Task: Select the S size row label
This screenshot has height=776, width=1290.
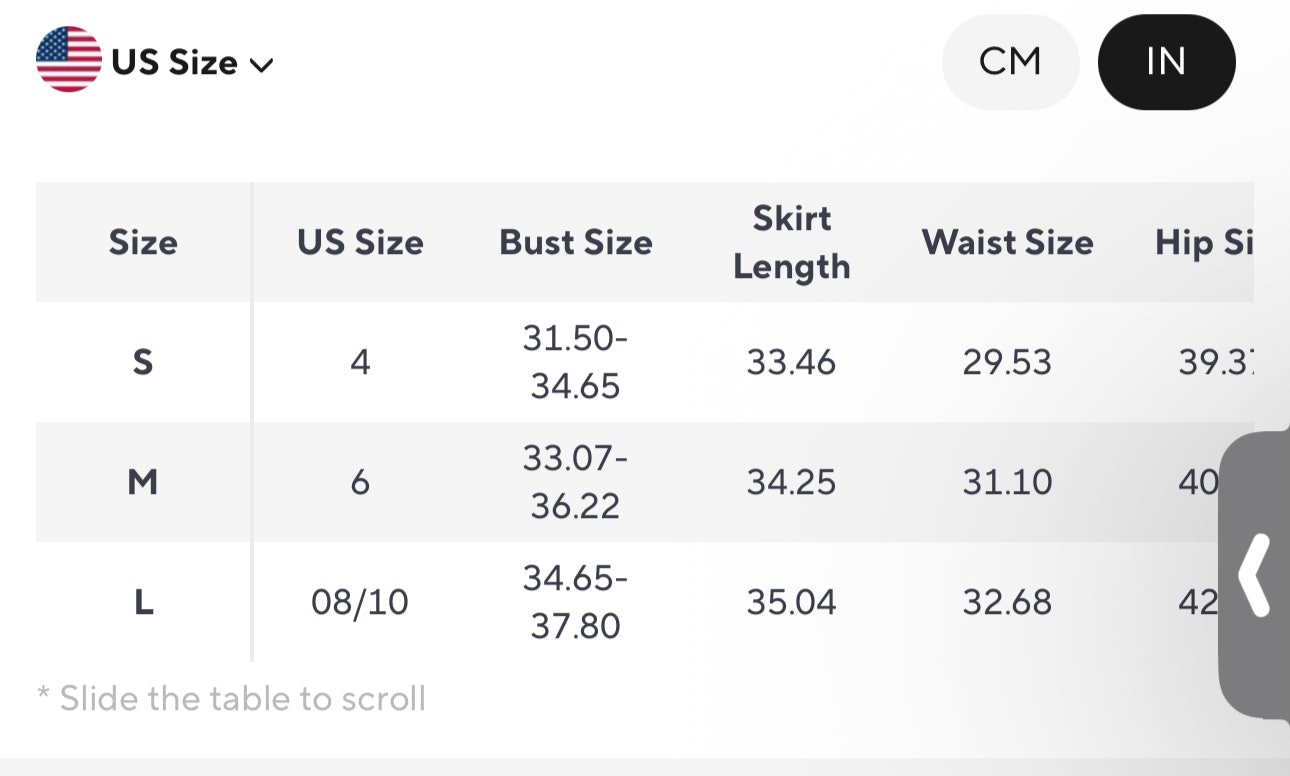Action: click(143, 362)
